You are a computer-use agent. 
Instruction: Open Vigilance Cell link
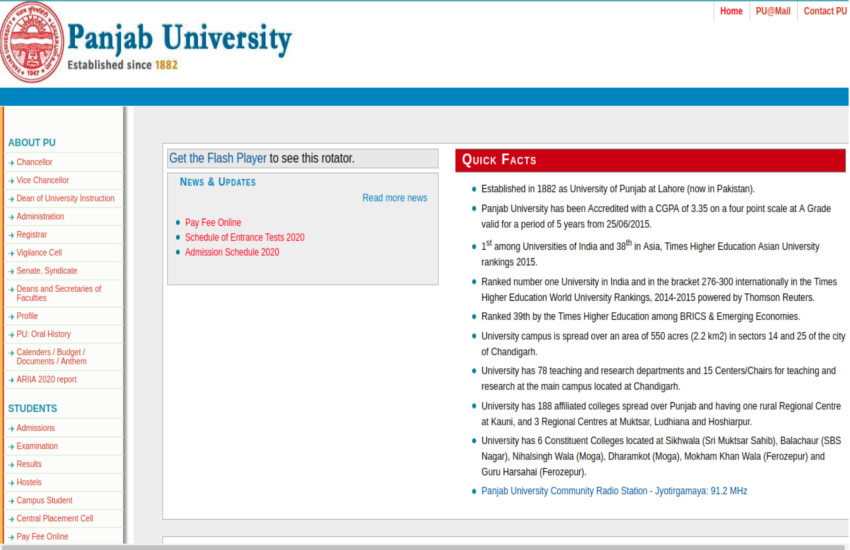[x=39, y=253]
